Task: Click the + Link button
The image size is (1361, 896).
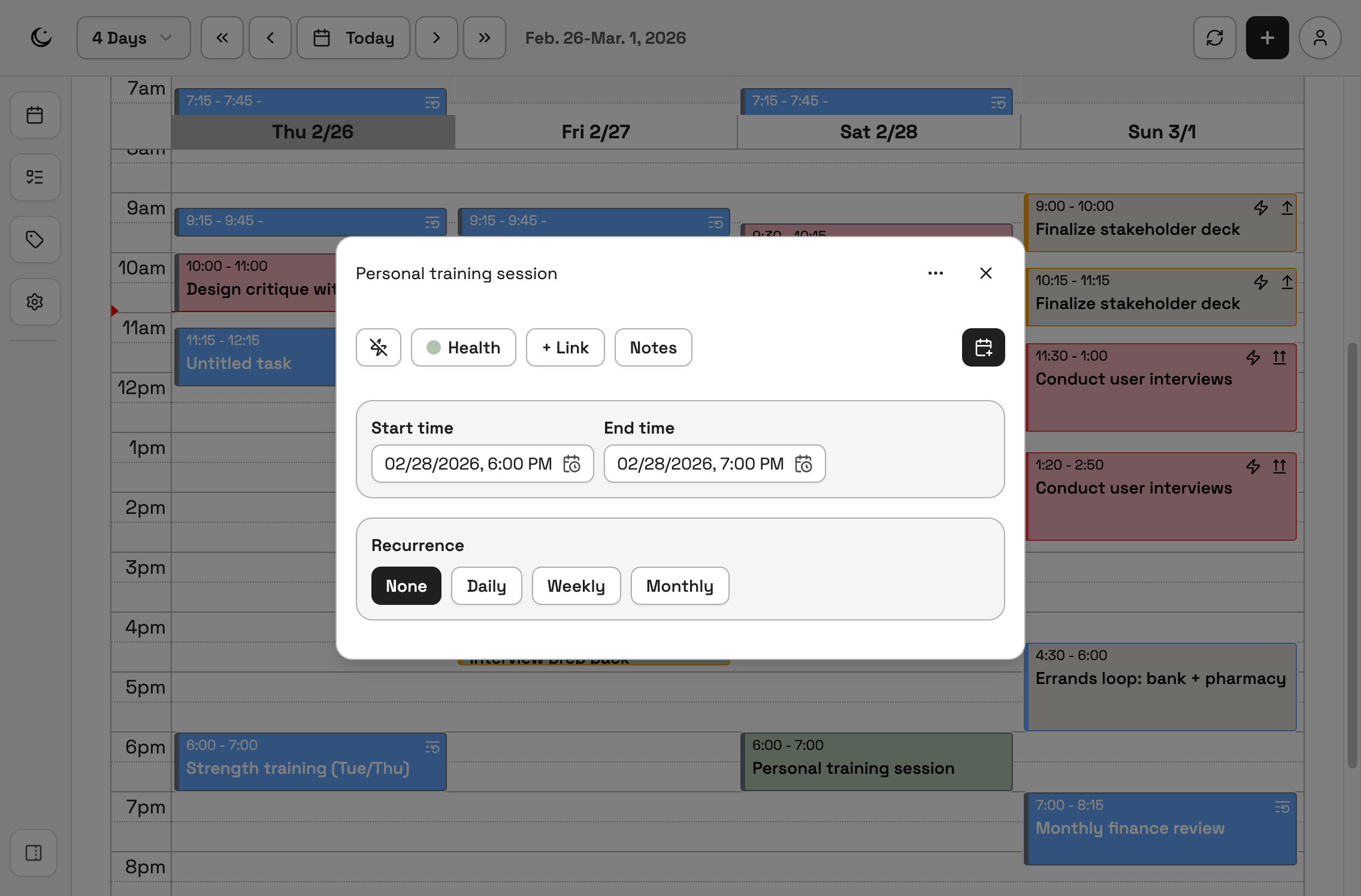Action: coord(565,347)
